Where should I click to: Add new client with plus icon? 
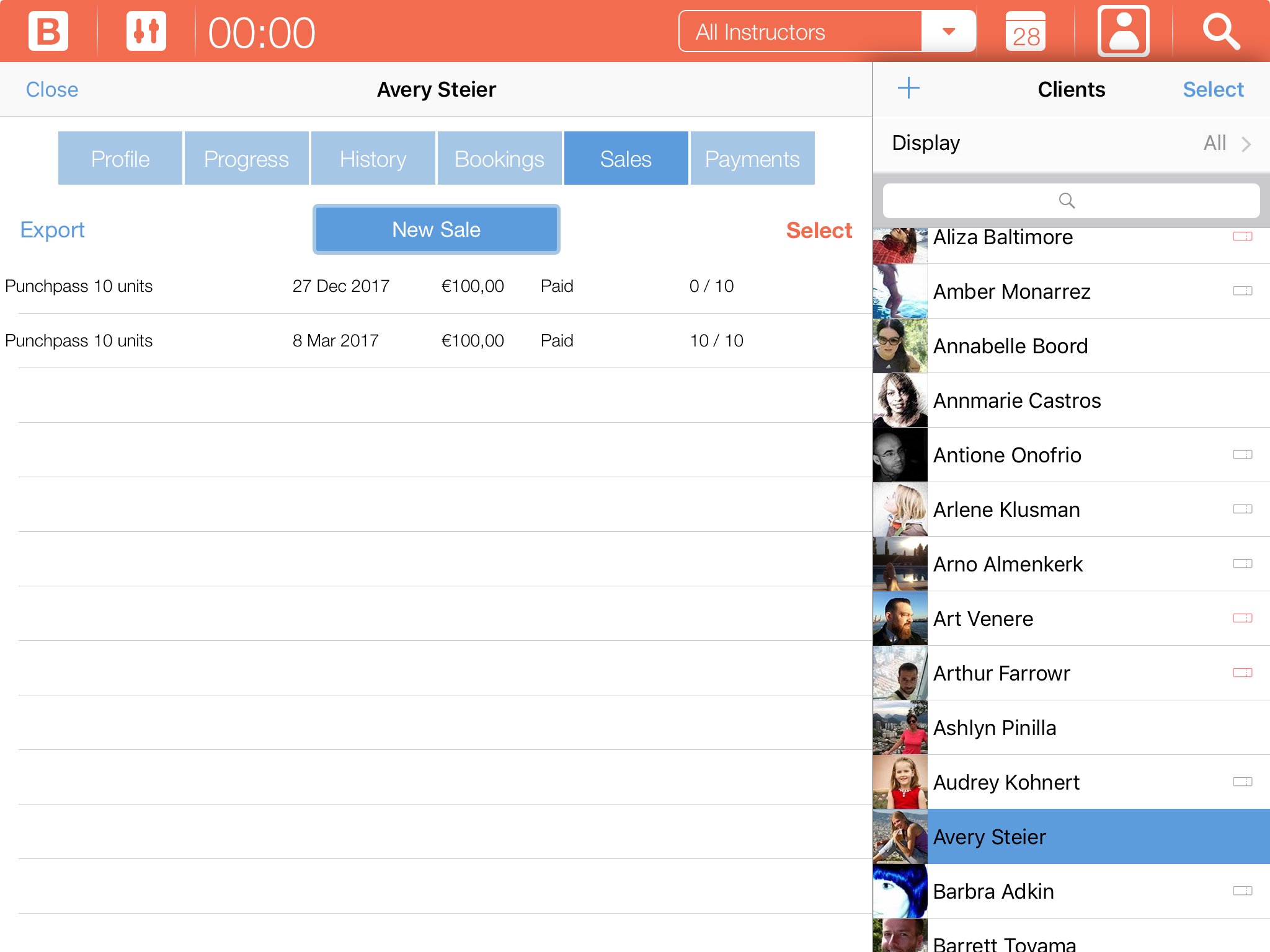click(x=908, y=88)
